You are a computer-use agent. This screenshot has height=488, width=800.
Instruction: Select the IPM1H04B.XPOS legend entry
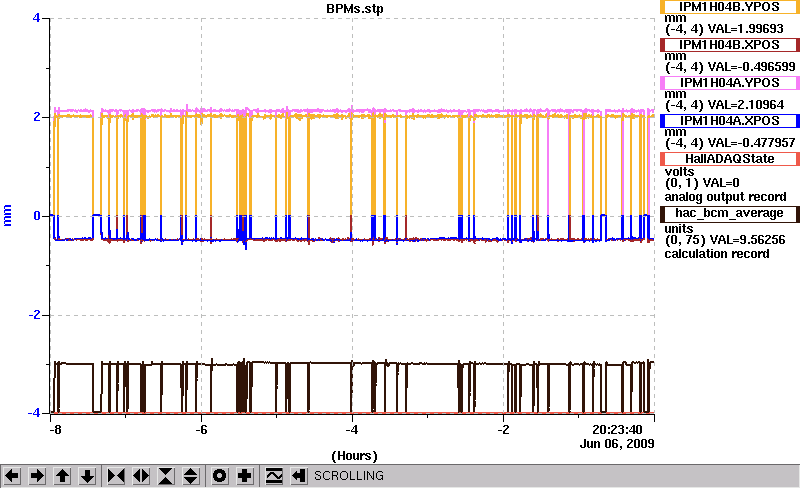pos(730,45)
